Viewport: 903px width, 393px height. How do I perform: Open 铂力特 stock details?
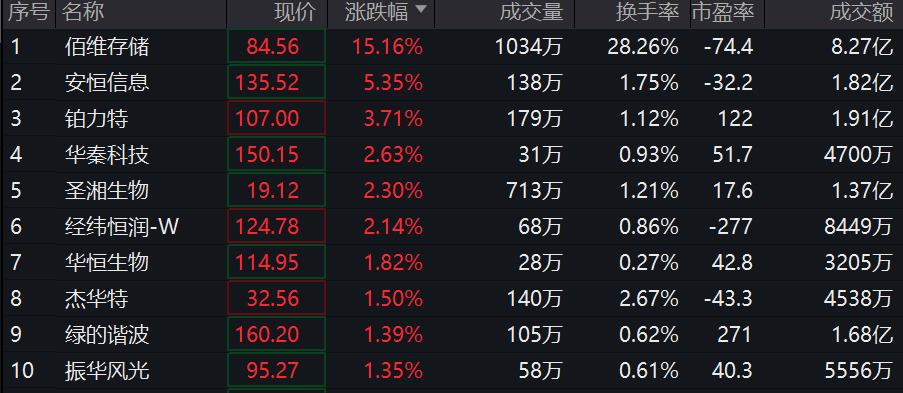point(96,119)
